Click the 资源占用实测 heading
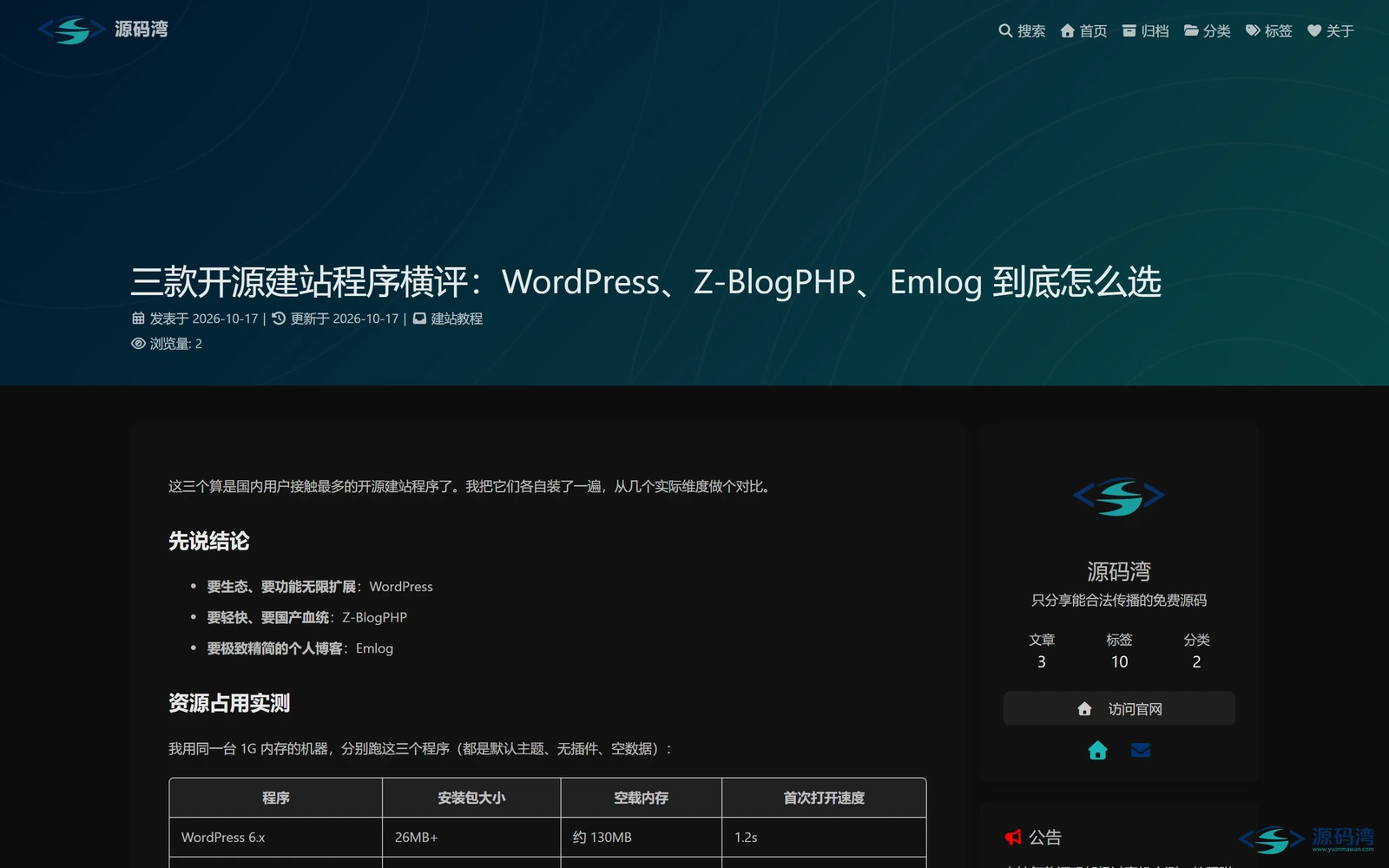 pyautogui.click(x=229, y=703)
